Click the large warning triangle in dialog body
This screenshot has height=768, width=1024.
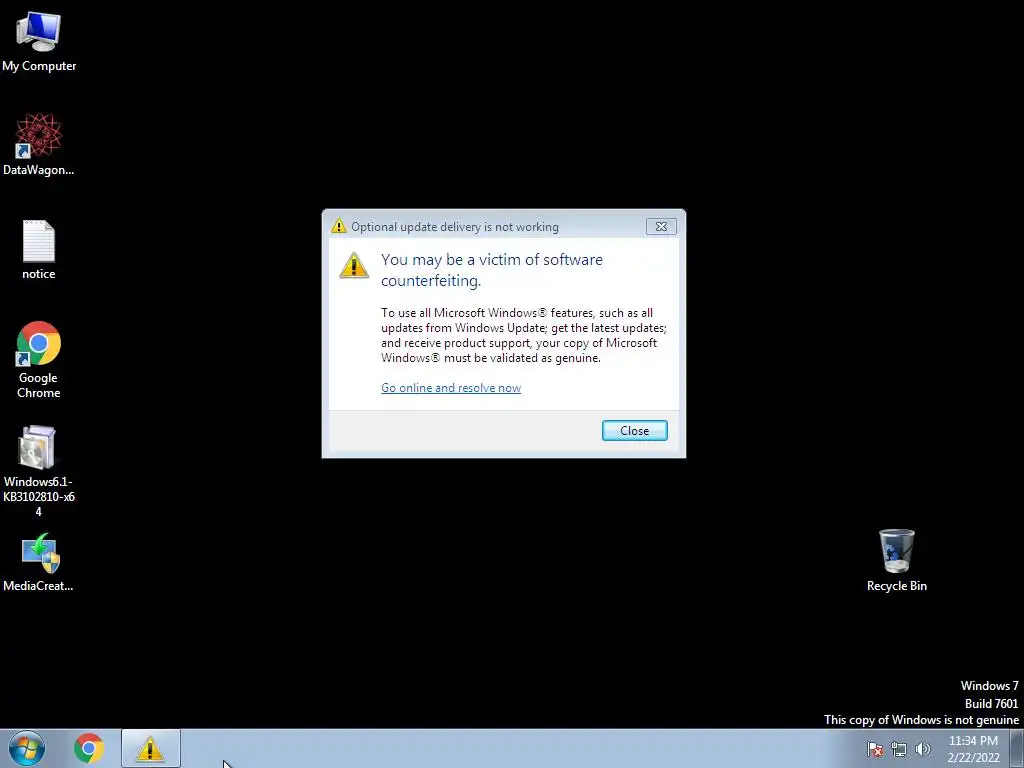[354, 265]
